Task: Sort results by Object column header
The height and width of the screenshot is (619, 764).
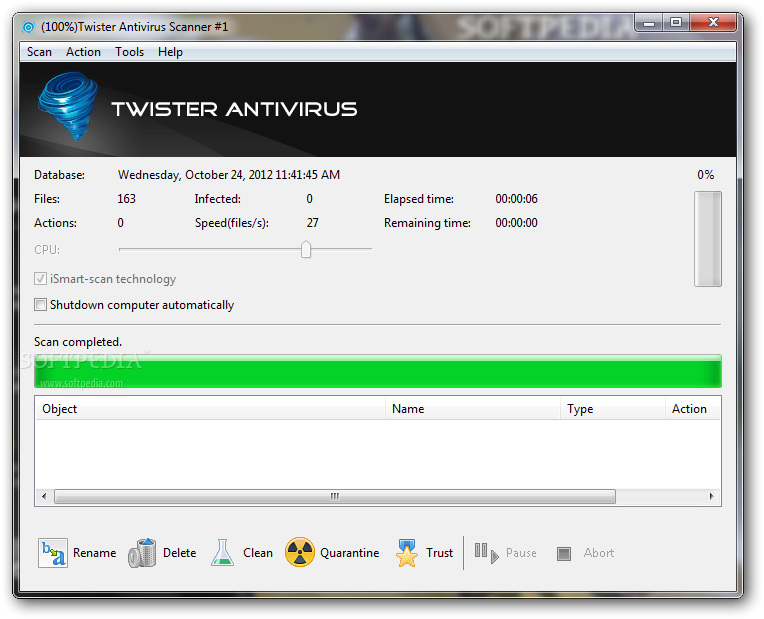Action: click(x=210, y=409)
